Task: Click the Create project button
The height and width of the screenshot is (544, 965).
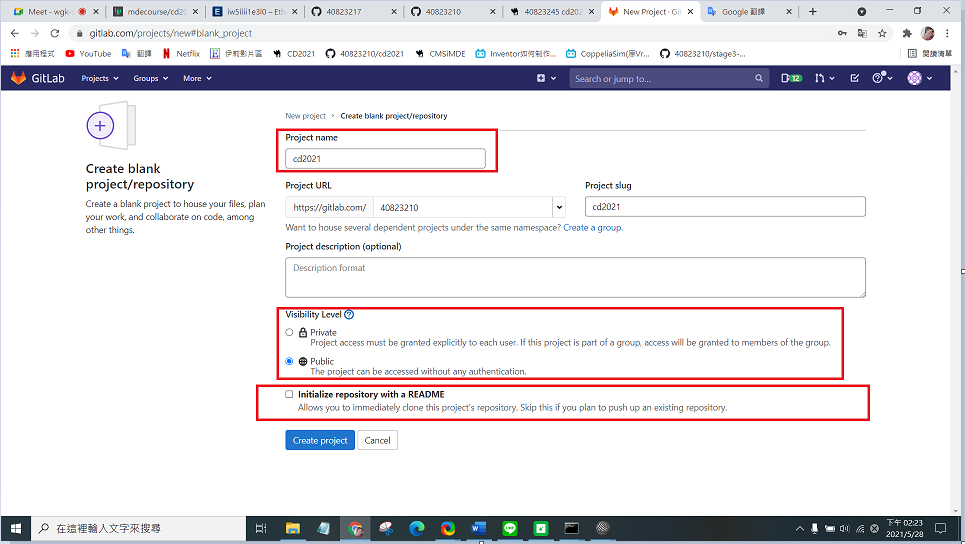Action: click(320, 440)
